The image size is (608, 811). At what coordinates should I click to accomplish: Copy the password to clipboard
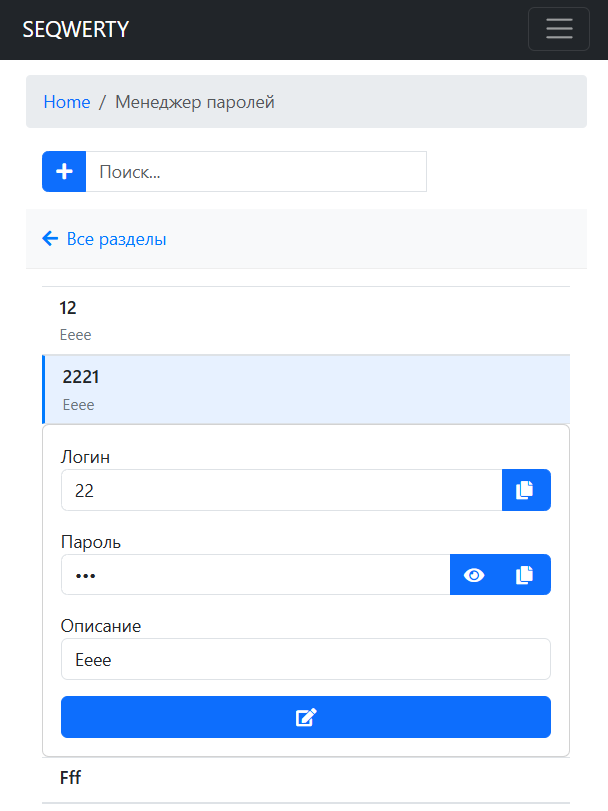click(525, 575)
